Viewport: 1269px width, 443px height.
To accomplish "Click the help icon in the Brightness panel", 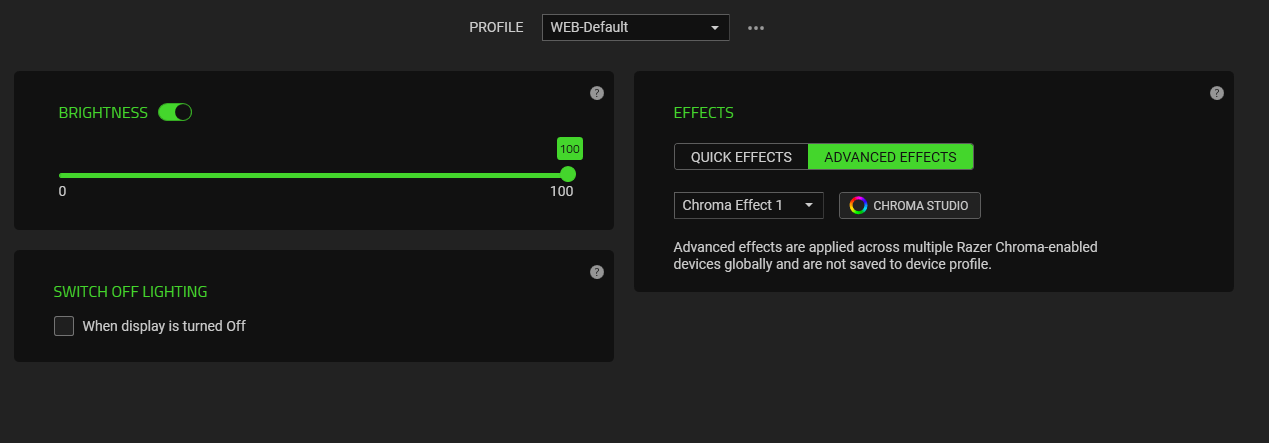I will [x=597, y=93].
